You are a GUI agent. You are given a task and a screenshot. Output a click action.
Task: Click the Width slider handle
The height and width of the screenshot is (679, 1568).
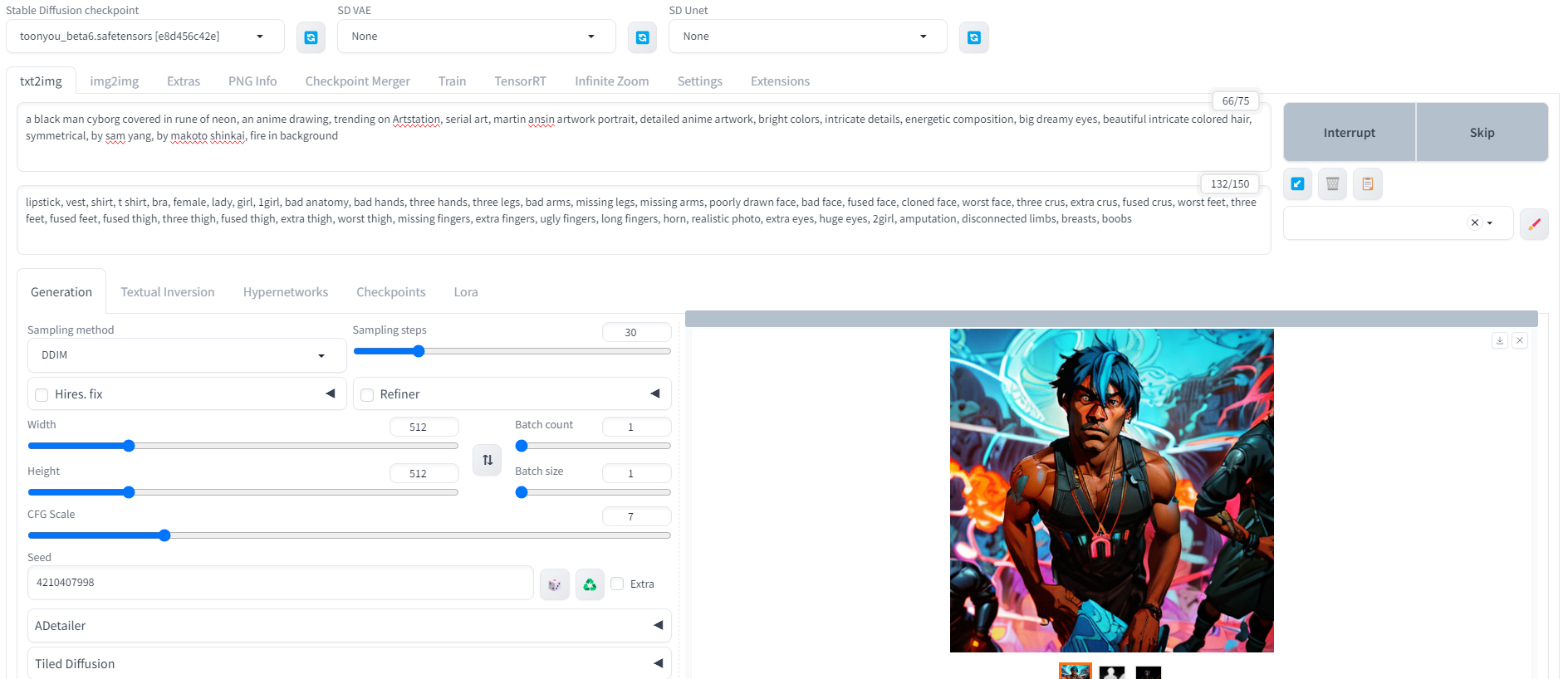pos(129,446)
